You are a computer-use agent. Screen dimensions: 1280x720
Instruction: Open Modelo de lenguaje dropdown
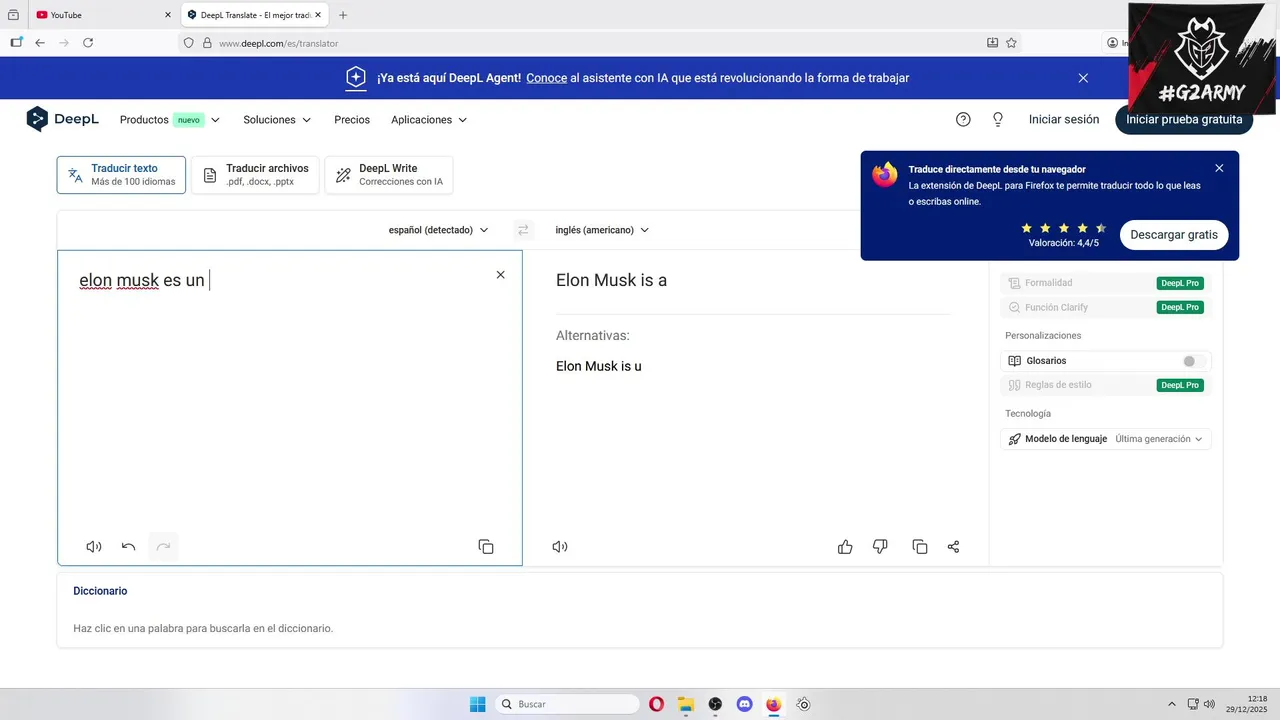(1106, 439)
